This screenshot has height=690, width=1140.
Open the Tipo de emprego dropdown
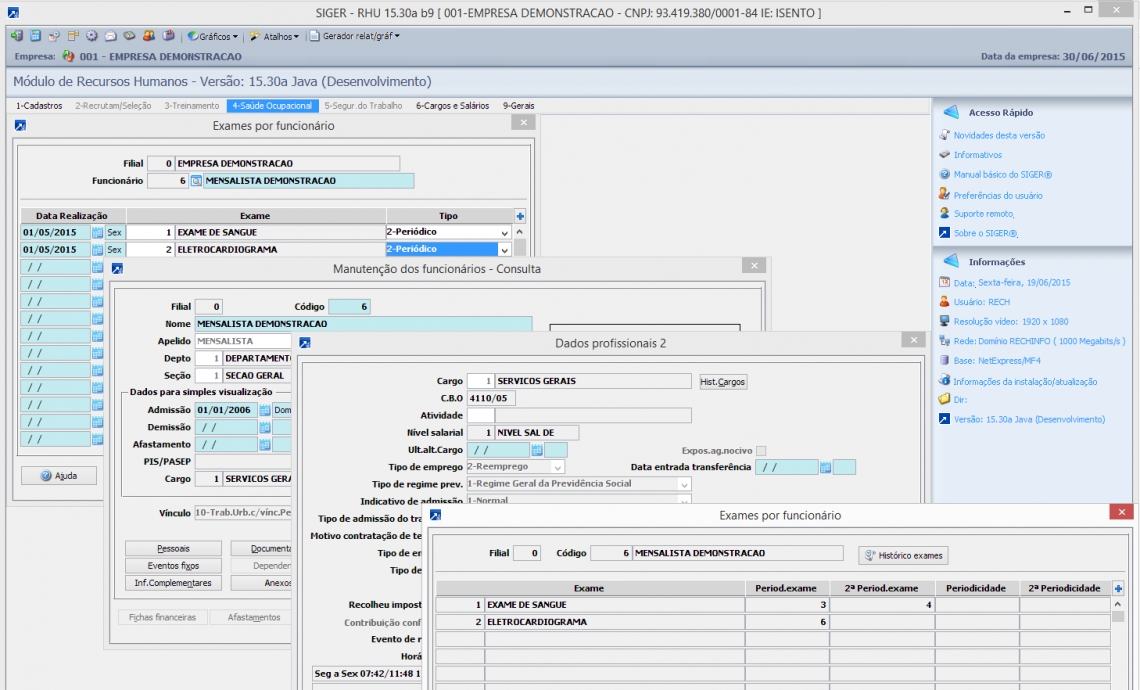pyautogui.click(x=558, y=468)
